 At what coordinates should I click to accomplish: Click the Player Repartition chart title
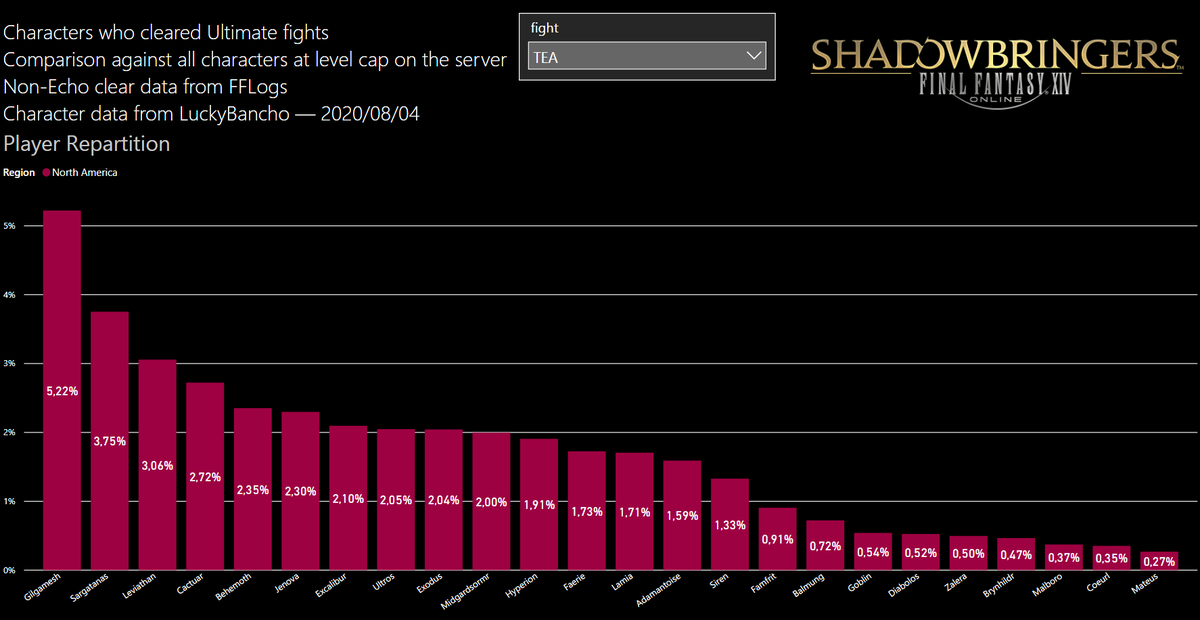[x=87, y=144]
